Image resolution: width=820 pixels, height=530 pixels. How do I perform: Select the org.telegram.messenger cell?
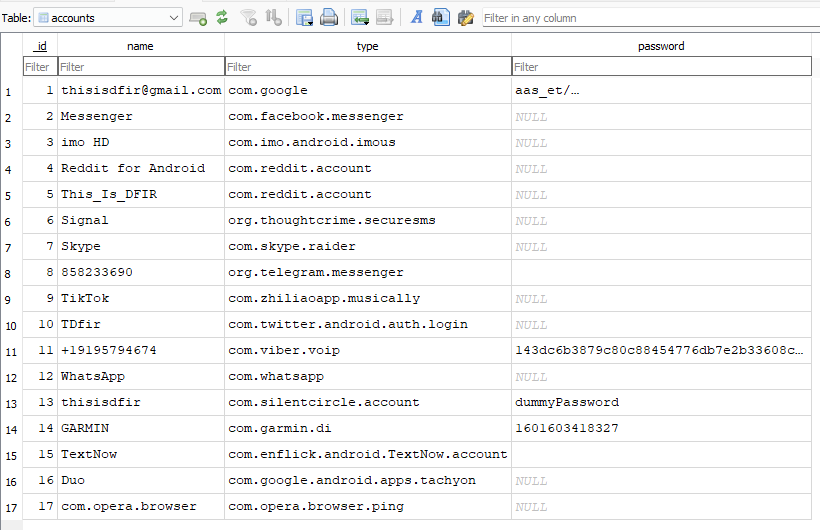[368, 273]
